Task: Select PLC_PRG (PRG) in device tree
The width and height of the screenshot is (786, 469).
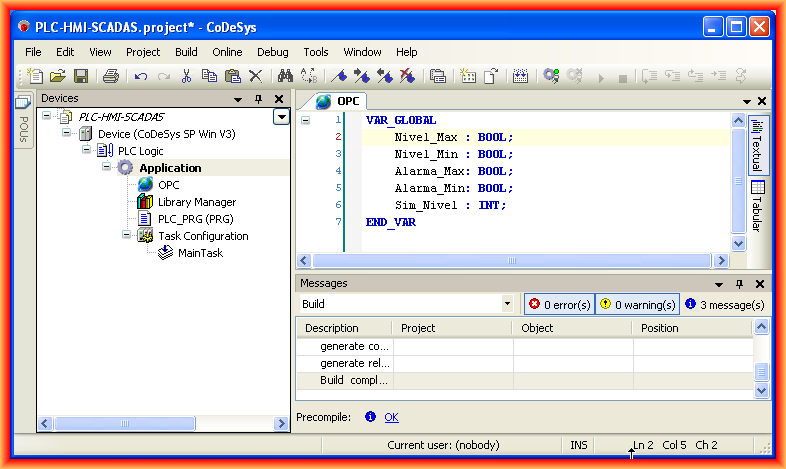Action: coord(195,219)
